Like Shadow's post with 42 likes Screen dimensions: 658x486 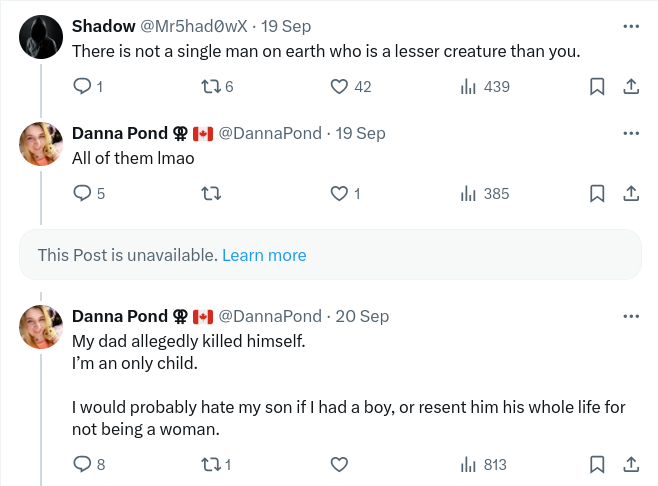click(x=338, y=87)
